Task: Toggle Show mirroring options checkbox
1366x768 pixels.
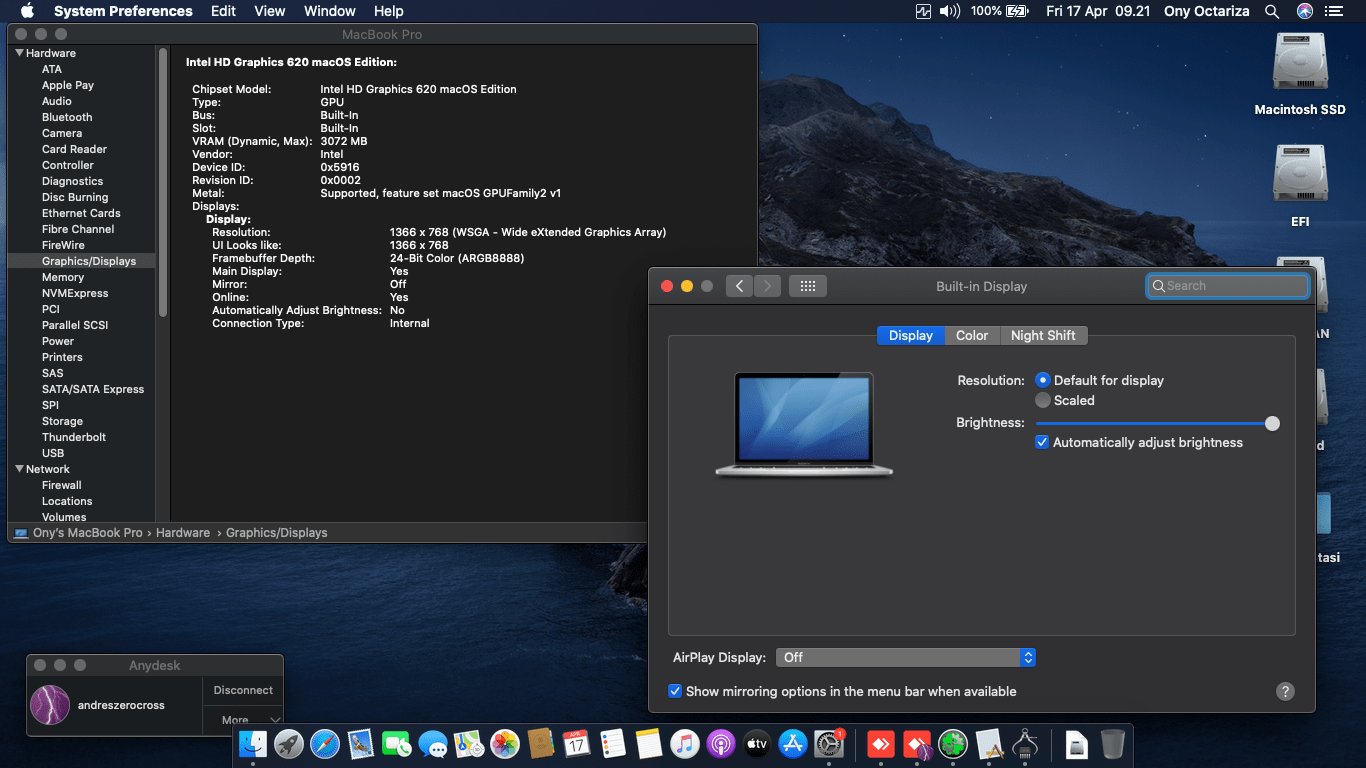Action: [675, 691]
